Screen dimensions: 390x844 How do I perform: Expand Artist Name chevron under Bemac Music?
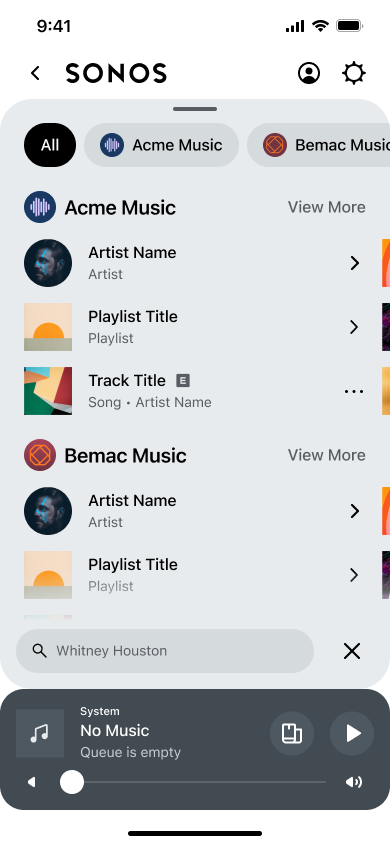pyautogui.click(x=354, y=511)
